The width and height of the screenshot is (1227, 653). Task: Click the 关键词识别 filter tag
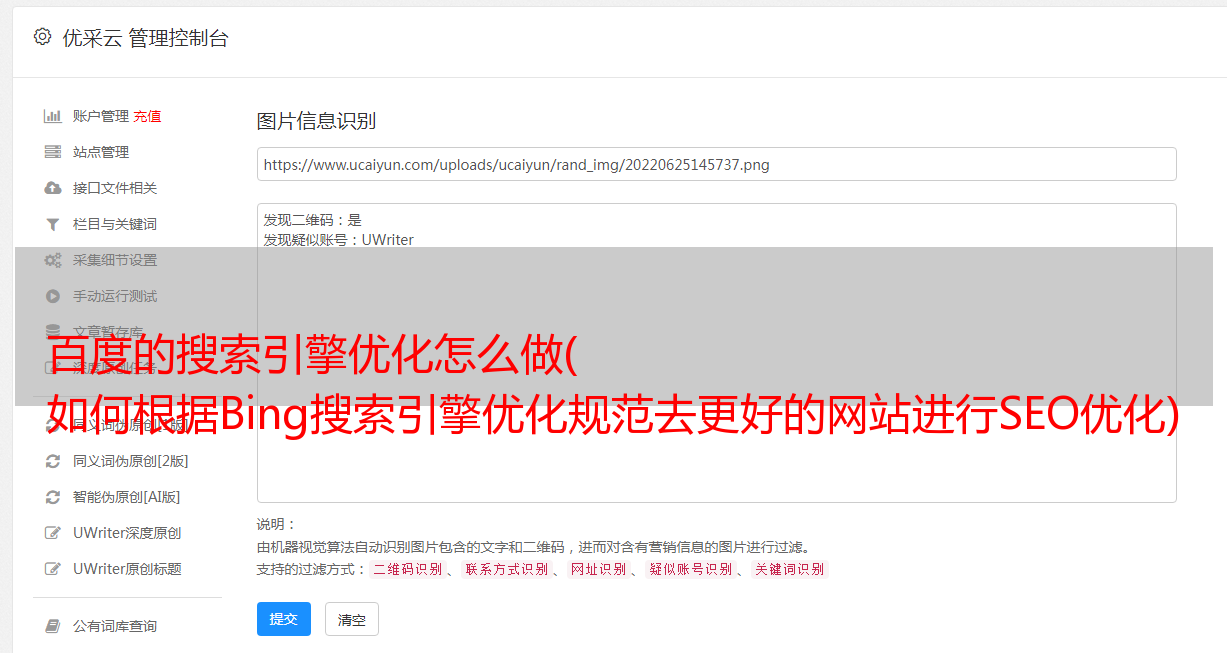789,569
